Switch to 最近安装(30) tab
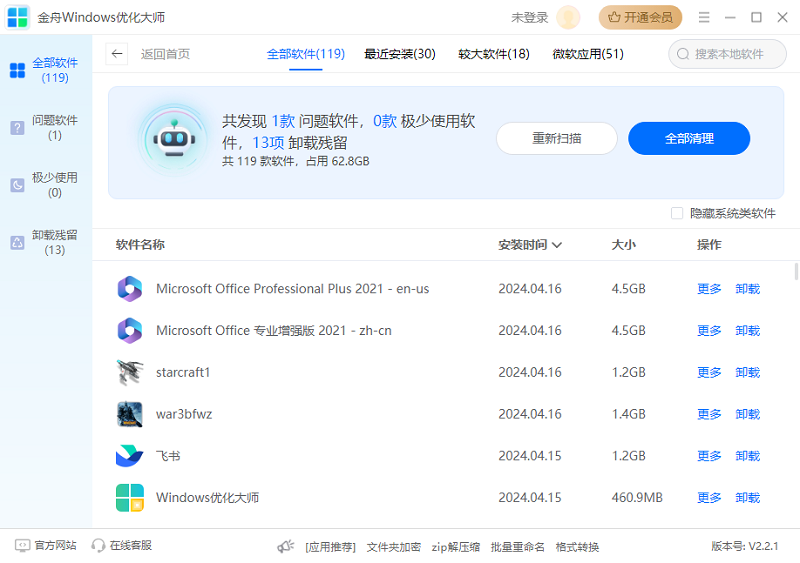 [x=399, y=54]
